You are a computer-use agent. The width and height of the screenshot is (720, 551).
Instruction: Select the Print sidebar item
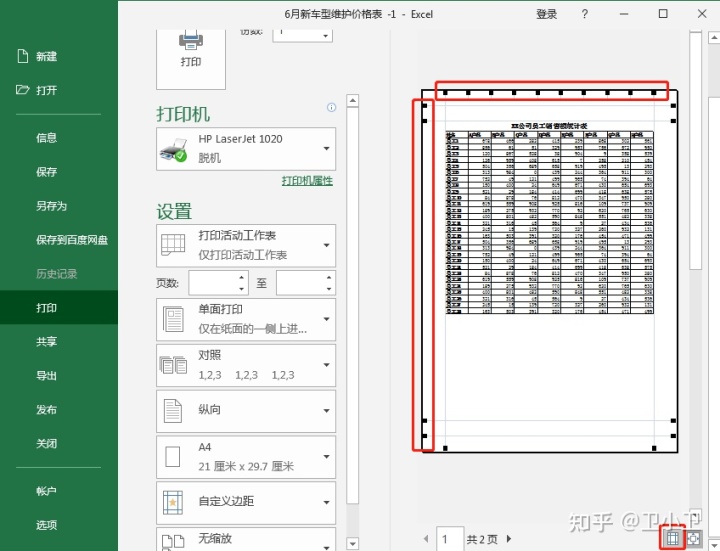coord(59,307)
